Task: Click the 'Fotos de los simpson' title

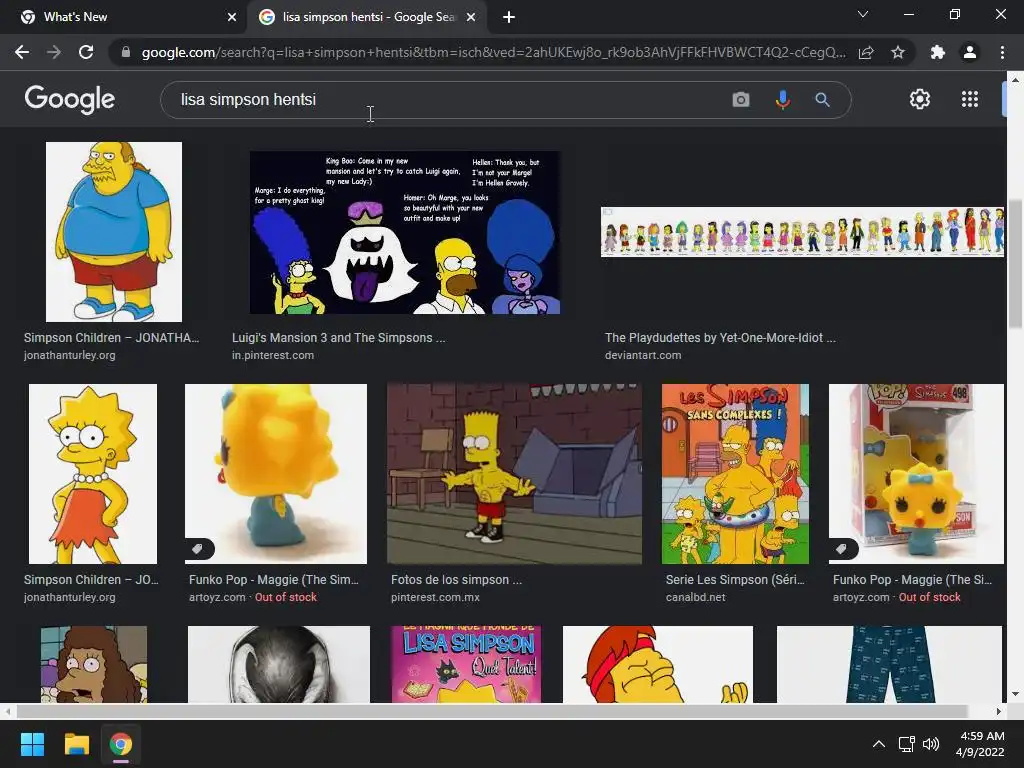Action: 456,579
